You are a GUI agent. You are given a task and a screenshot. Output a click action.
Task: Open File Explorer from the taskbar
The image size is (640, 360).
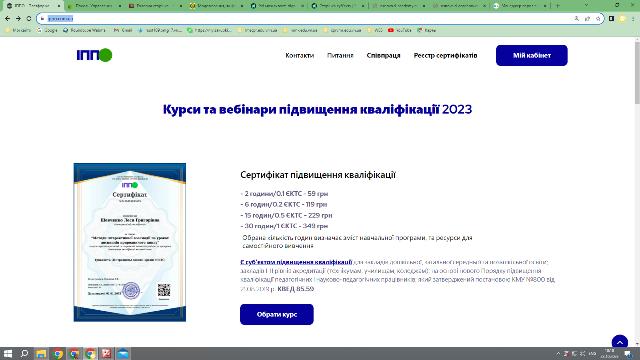click(x=41, y=353)
